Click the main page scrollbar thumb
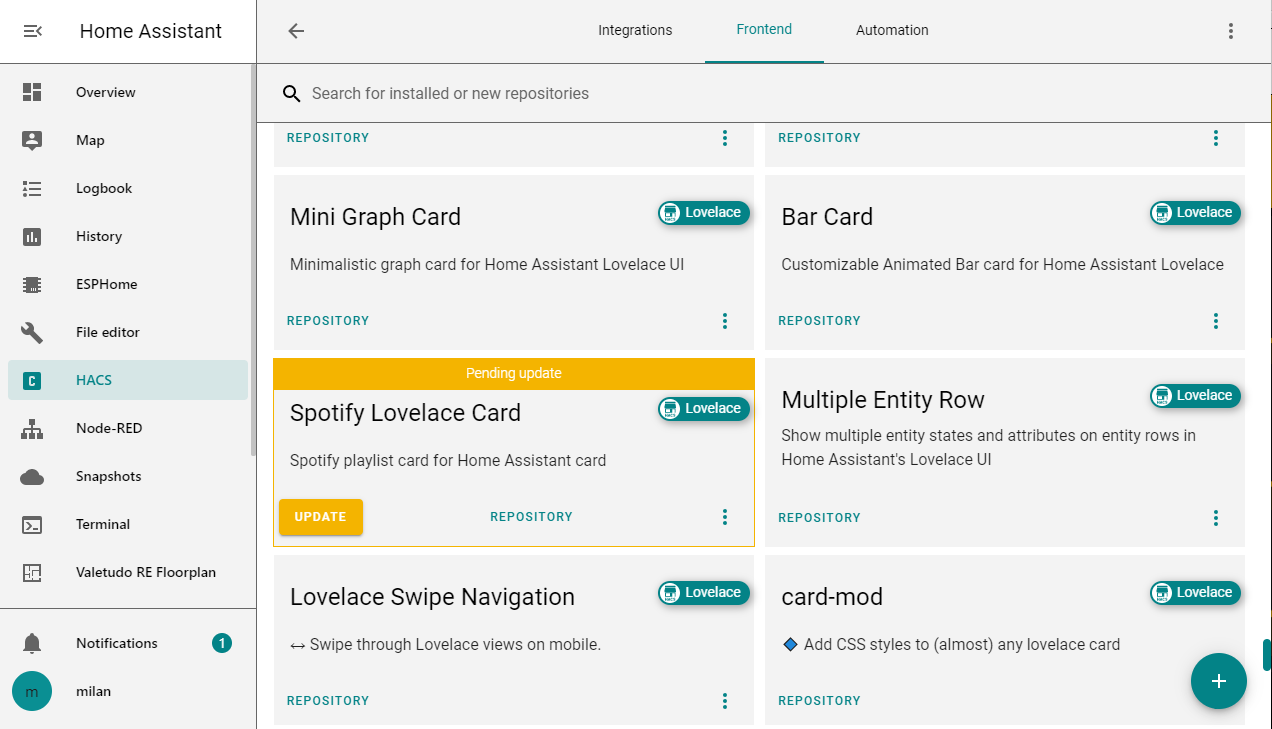1272x729 pixels. [x=1267, y=655]
